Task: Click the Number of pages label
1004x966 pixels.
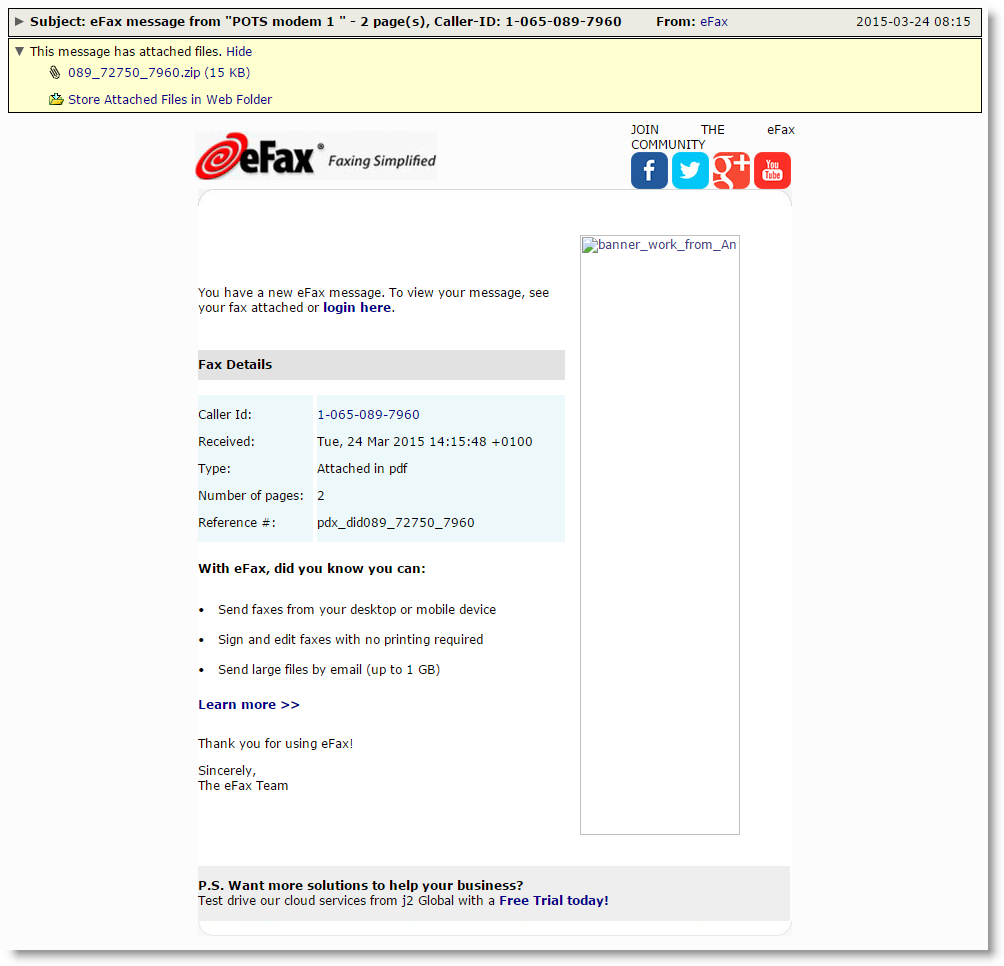Action: [x=250, y=495]
